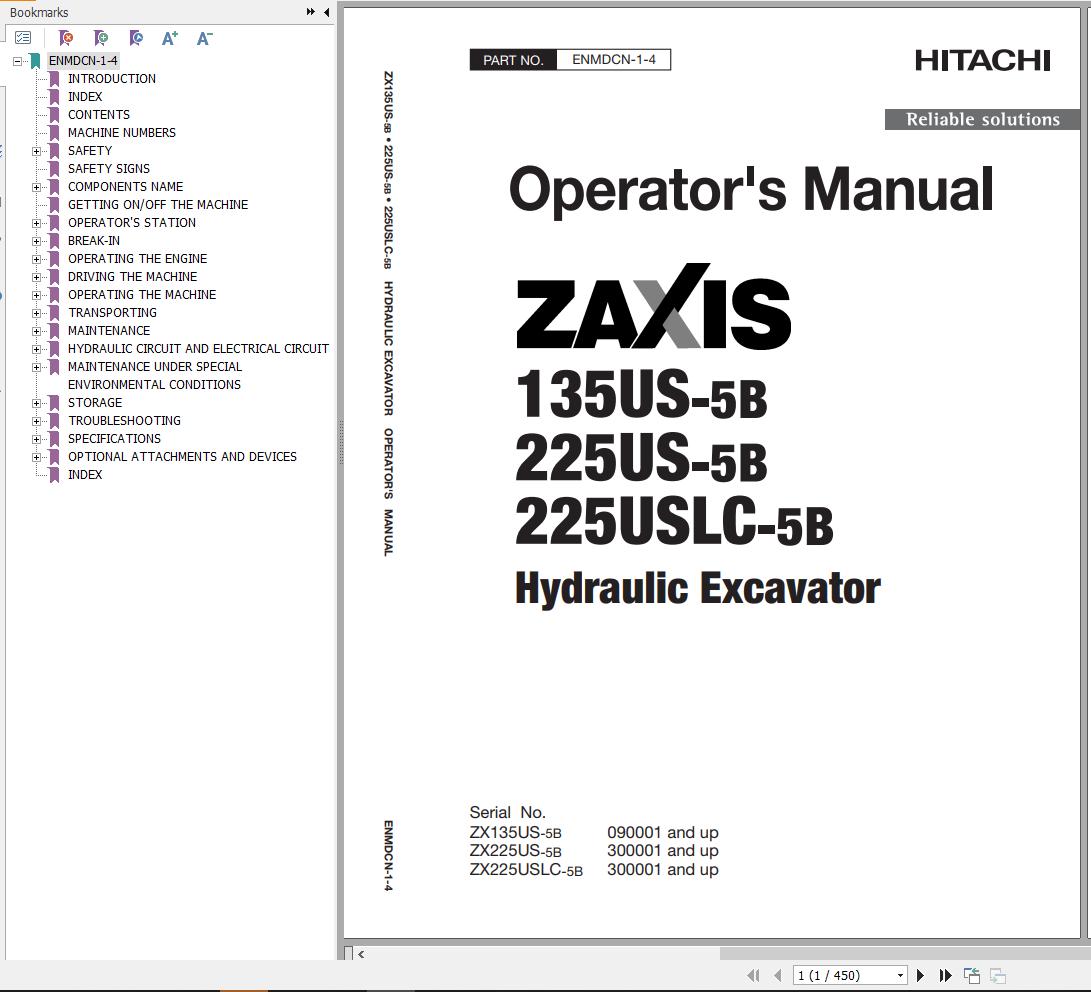Collapse the Bookmarks panel with left arrow
The height and width of the screenshot is (992, 1091).
tap(326, 12)
